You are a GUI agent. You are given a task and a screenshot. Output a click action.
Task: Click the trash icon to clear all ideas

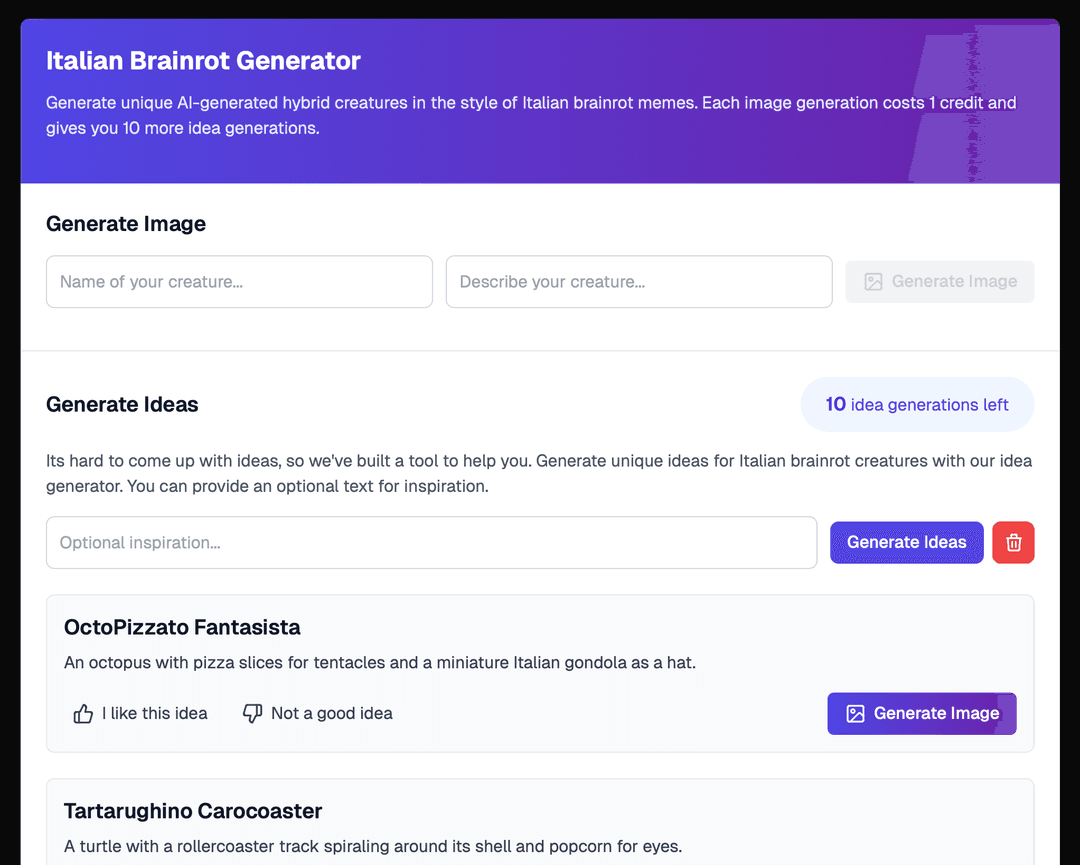1013,542
